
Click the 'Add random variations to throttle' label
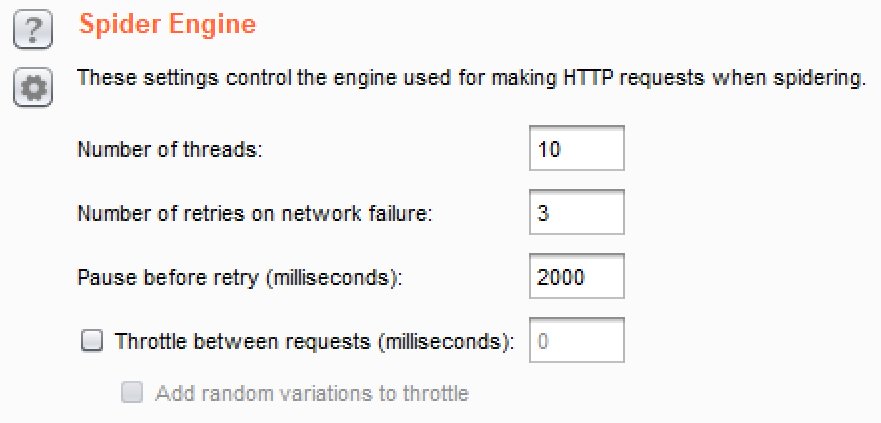(312, 393)
